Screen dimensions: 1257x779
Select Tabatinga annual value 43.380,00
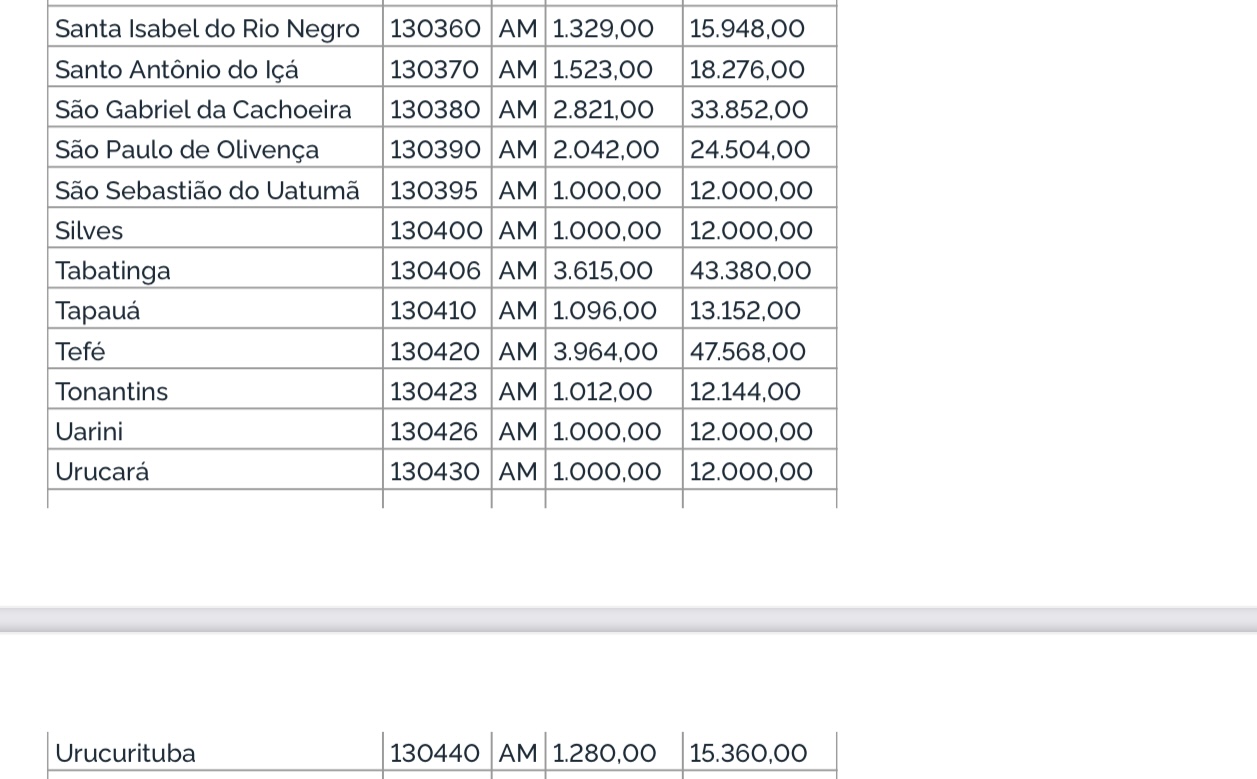click(x=750, y=271)
